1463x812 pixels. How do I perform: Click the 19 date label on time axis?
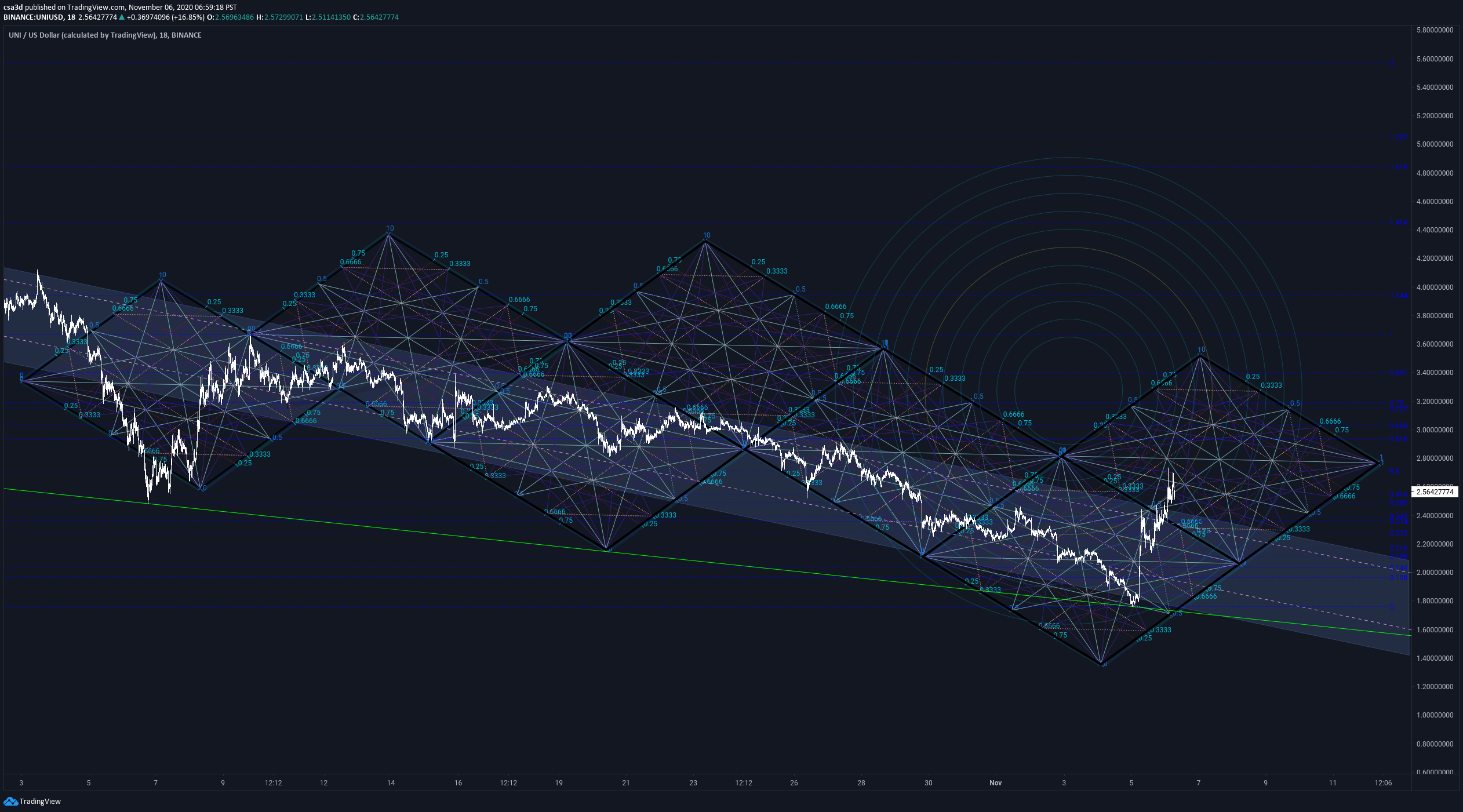point(559,783)
